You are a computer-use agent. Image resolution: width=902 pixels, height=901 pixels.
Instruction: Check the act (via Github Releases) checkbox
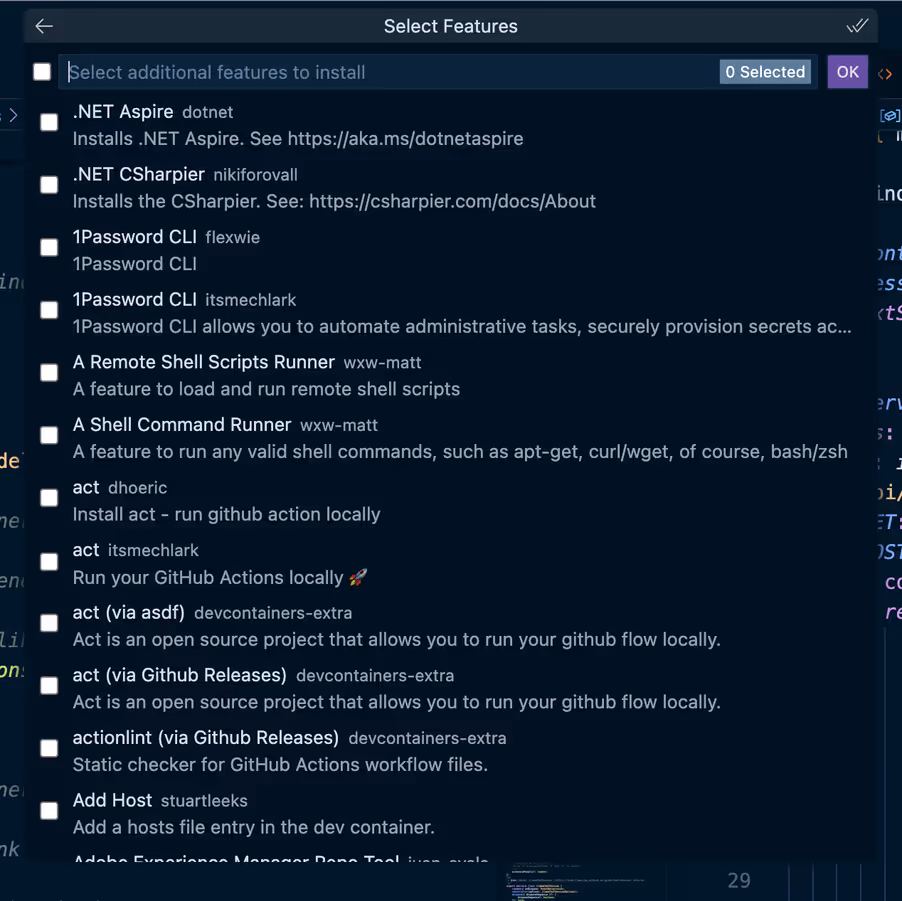[x=49, y=685]
